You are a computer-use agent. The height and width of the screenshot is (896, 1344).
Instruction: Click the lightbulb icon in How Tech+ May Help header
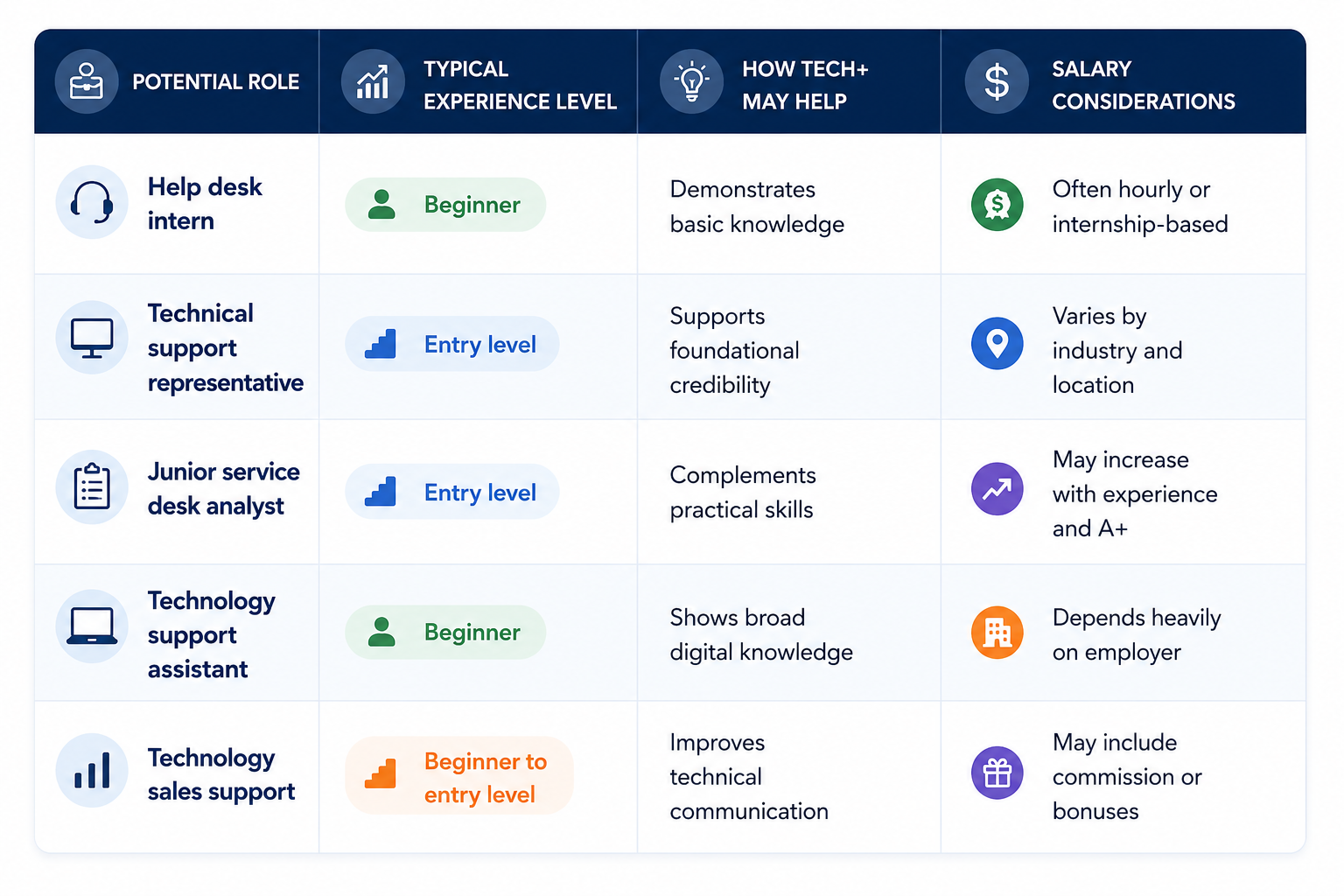coord(691,81)
